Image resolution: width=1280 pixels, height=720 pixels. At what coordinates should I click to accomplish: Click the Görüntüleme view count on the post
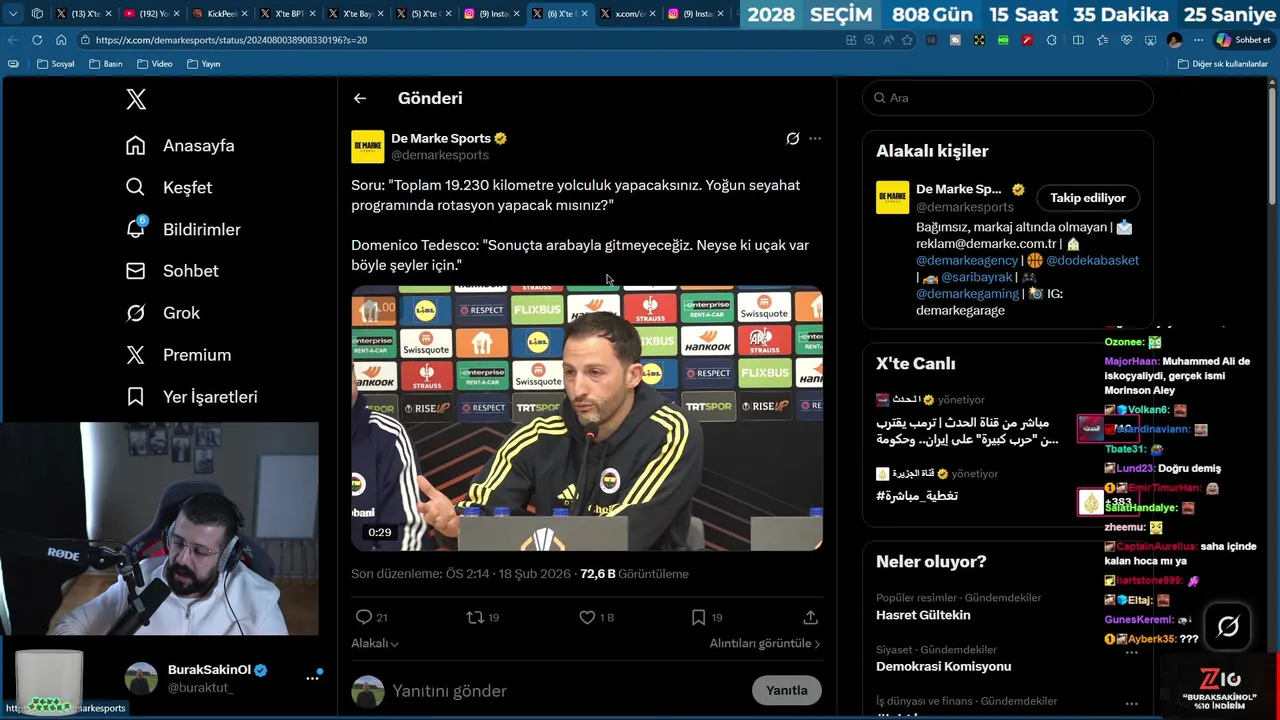point(634,574)
